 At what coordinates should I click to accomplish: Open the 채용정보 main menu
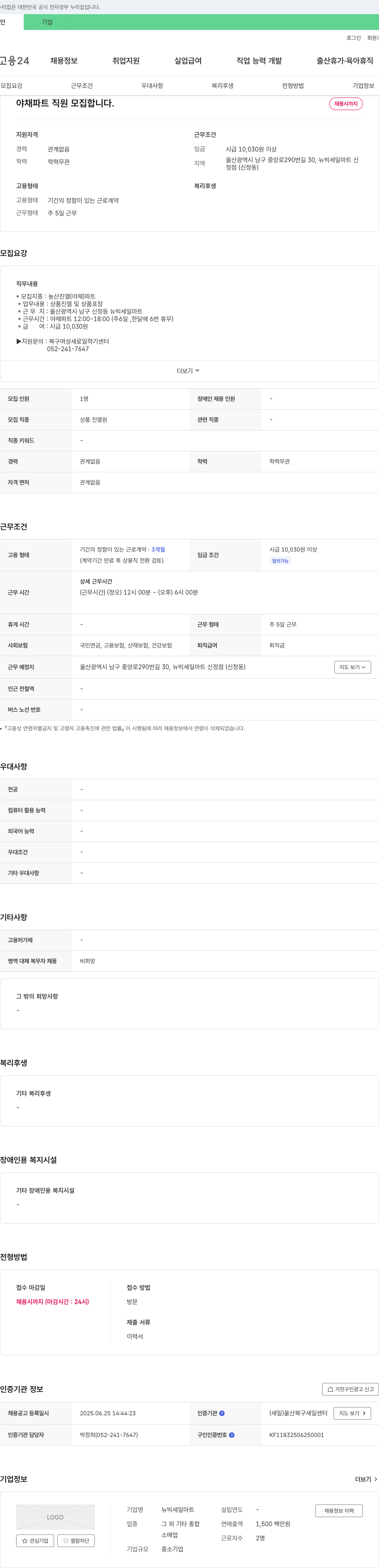click(64, 61)
